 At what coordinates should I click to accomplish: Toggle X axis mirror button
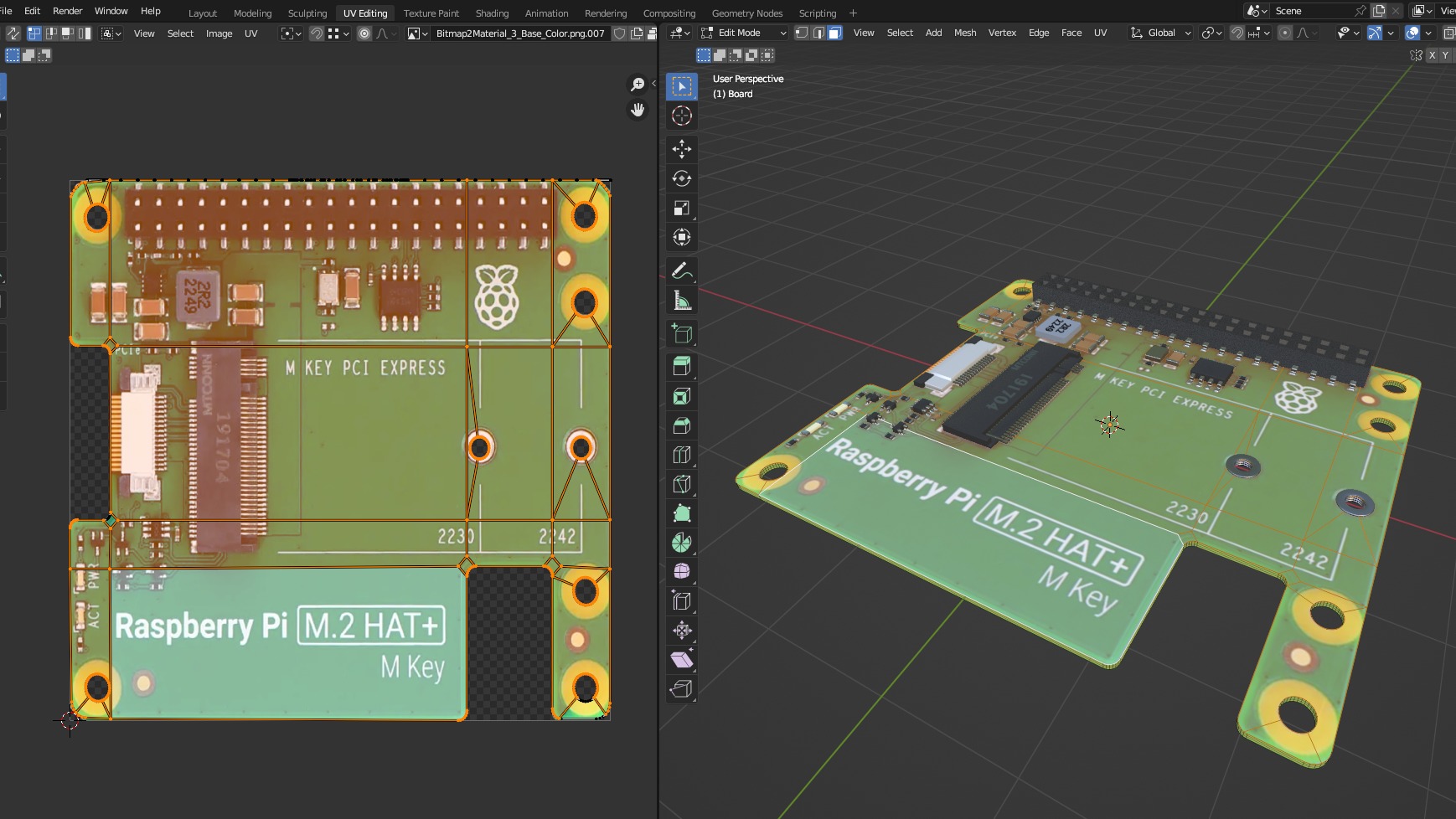click(x=1433, y=55)
